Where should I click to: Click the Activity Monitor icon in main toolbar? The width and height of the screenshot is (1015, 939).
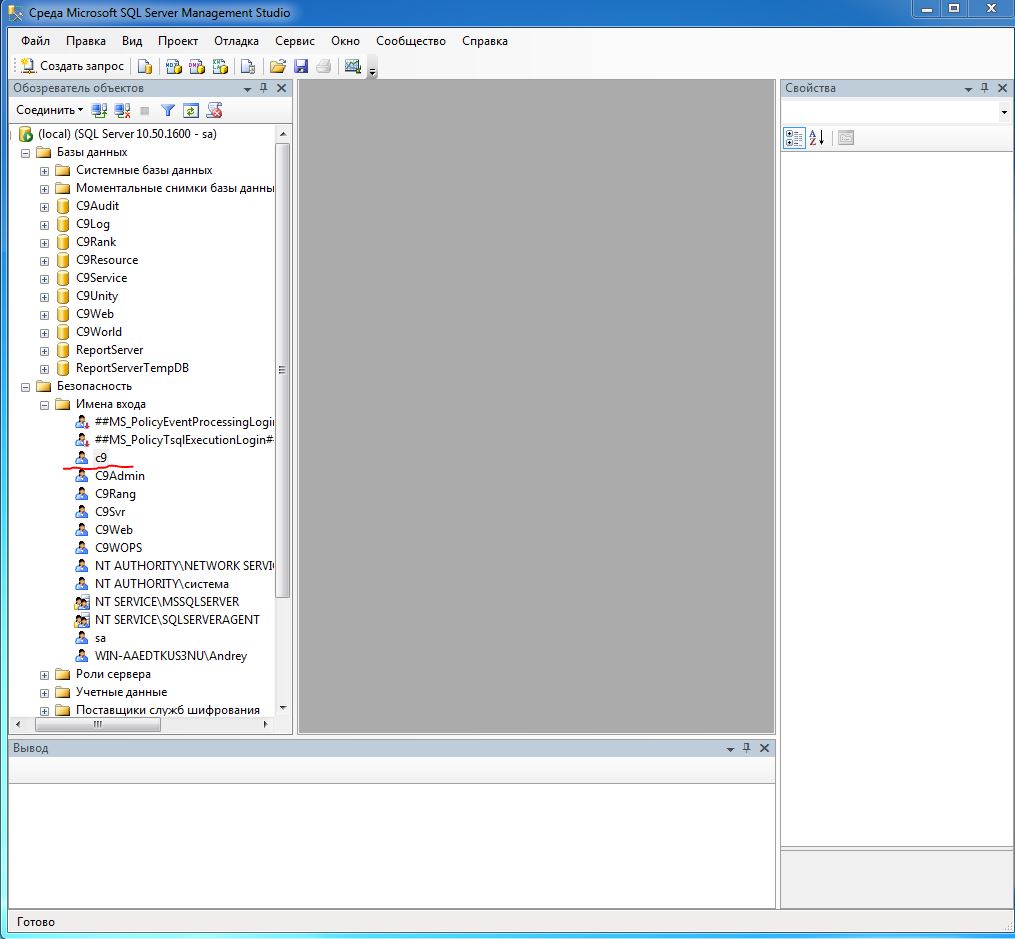pyautogui.click(x=352, y=66)
